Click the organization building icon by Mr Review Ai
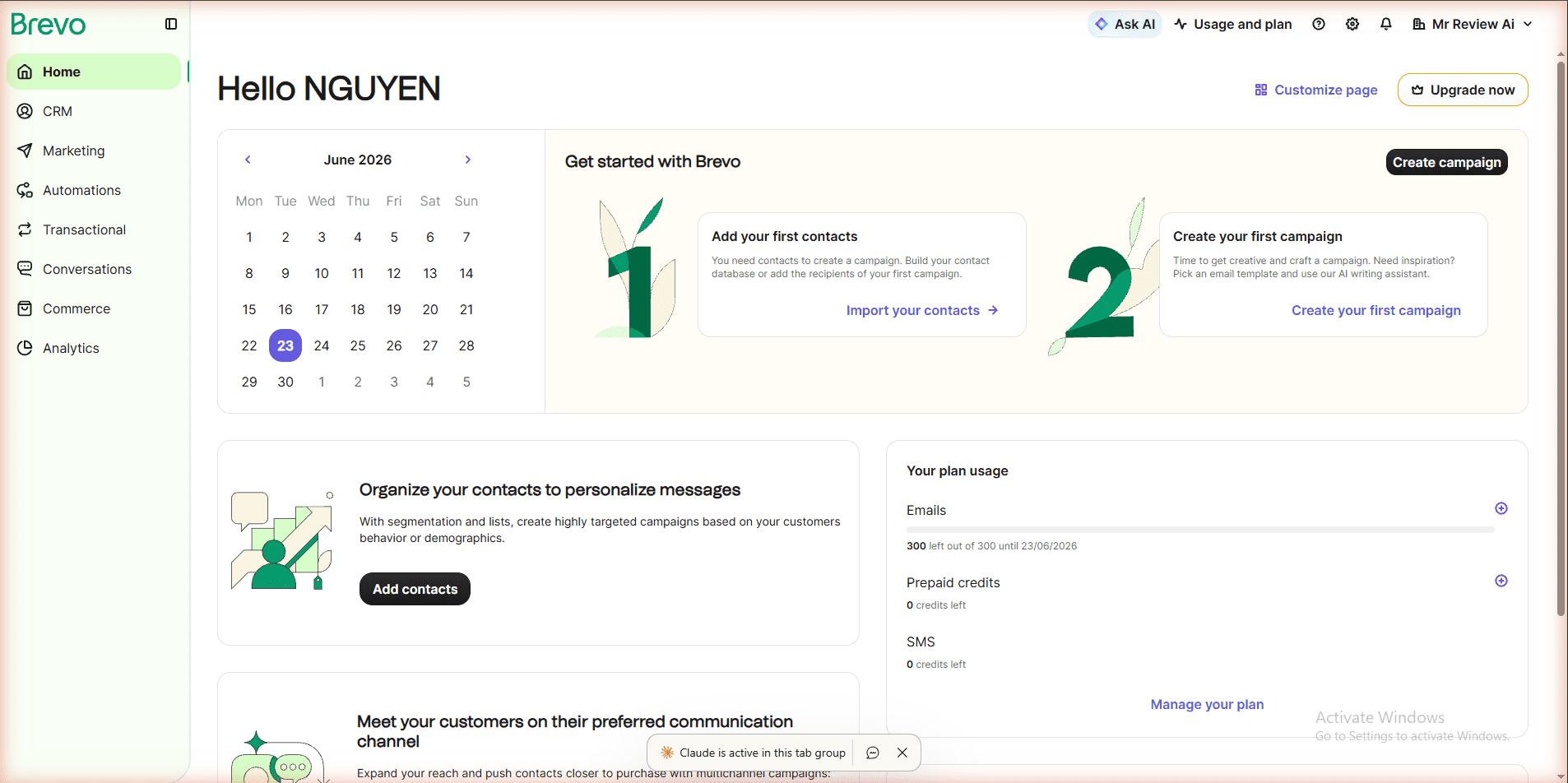The height and width of the screenshot is (783, 1568). click(x=1419, y=24)
